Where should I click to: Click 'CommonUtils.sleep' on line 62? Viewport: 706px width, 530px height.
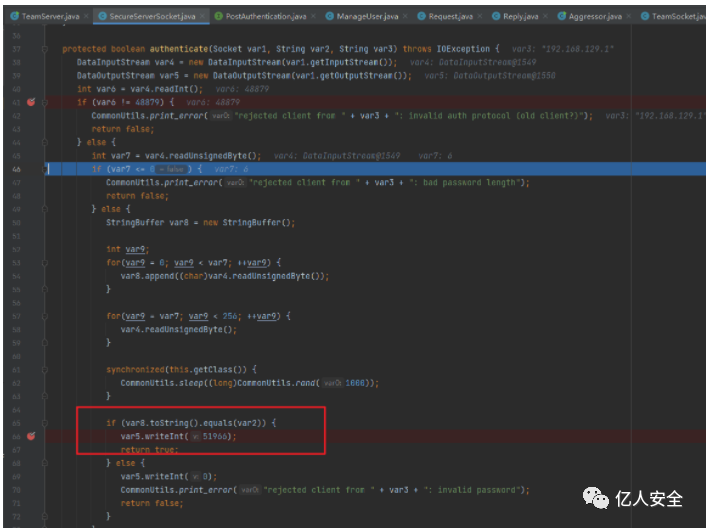click(161, 383)
